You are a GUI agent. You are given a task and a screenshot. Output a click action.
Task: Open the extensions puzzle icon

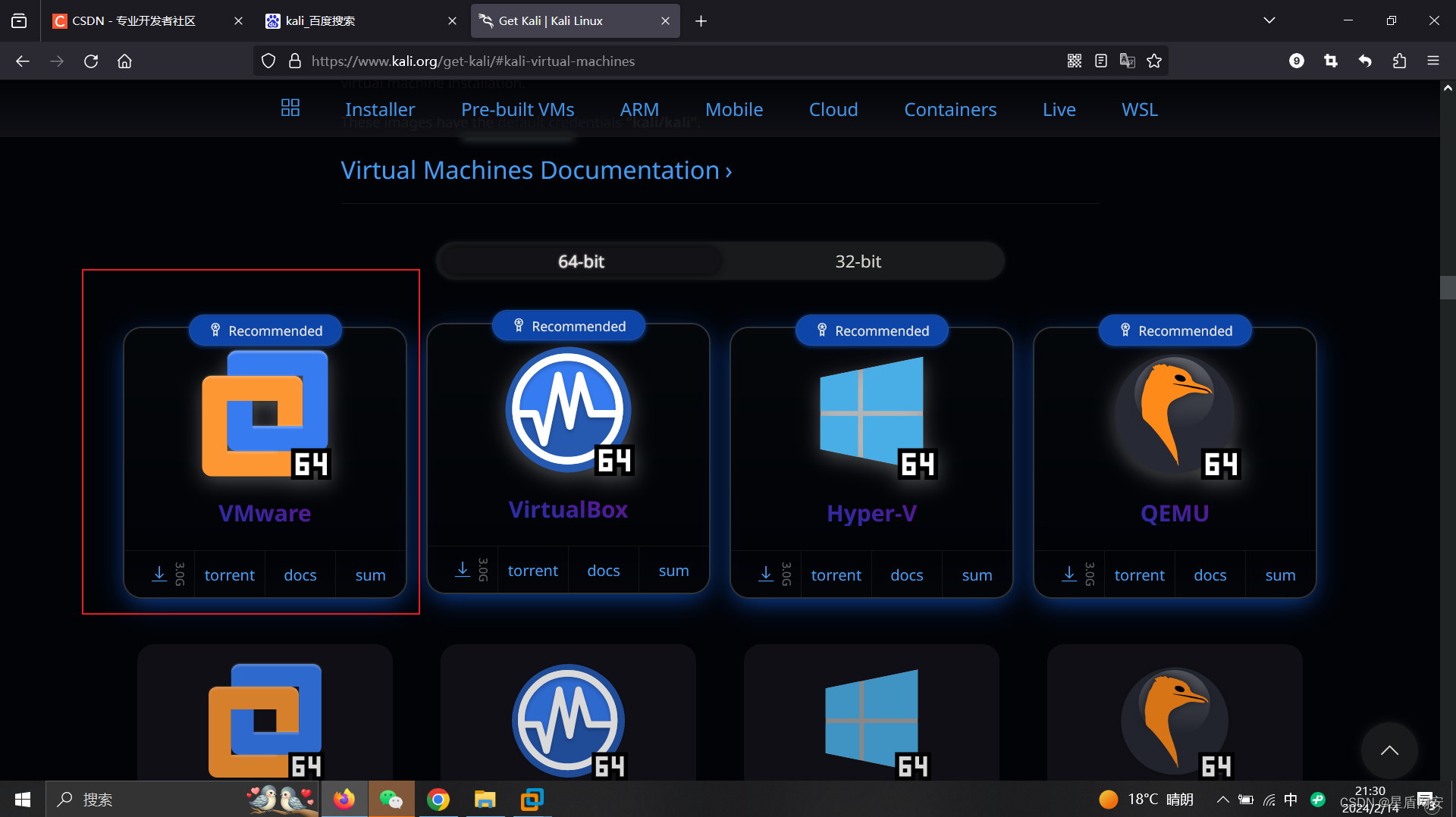click(x=1399, y=61)
